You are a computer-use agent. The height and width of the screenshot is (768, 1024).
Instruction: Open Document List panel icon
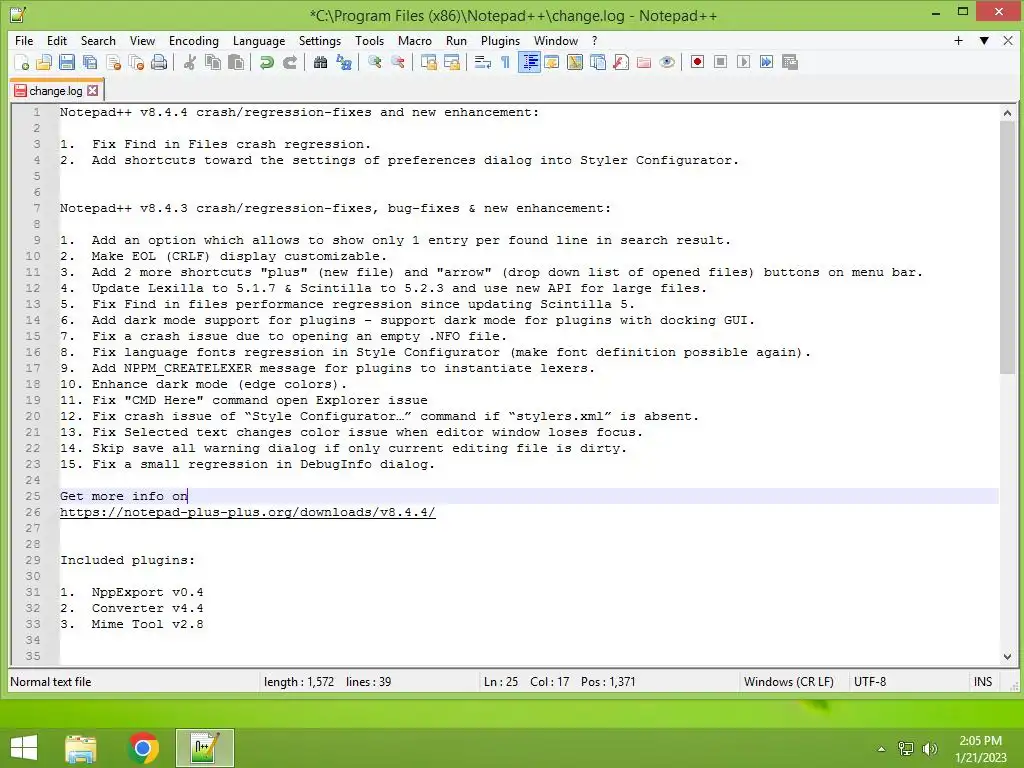[x=598, y=62]
